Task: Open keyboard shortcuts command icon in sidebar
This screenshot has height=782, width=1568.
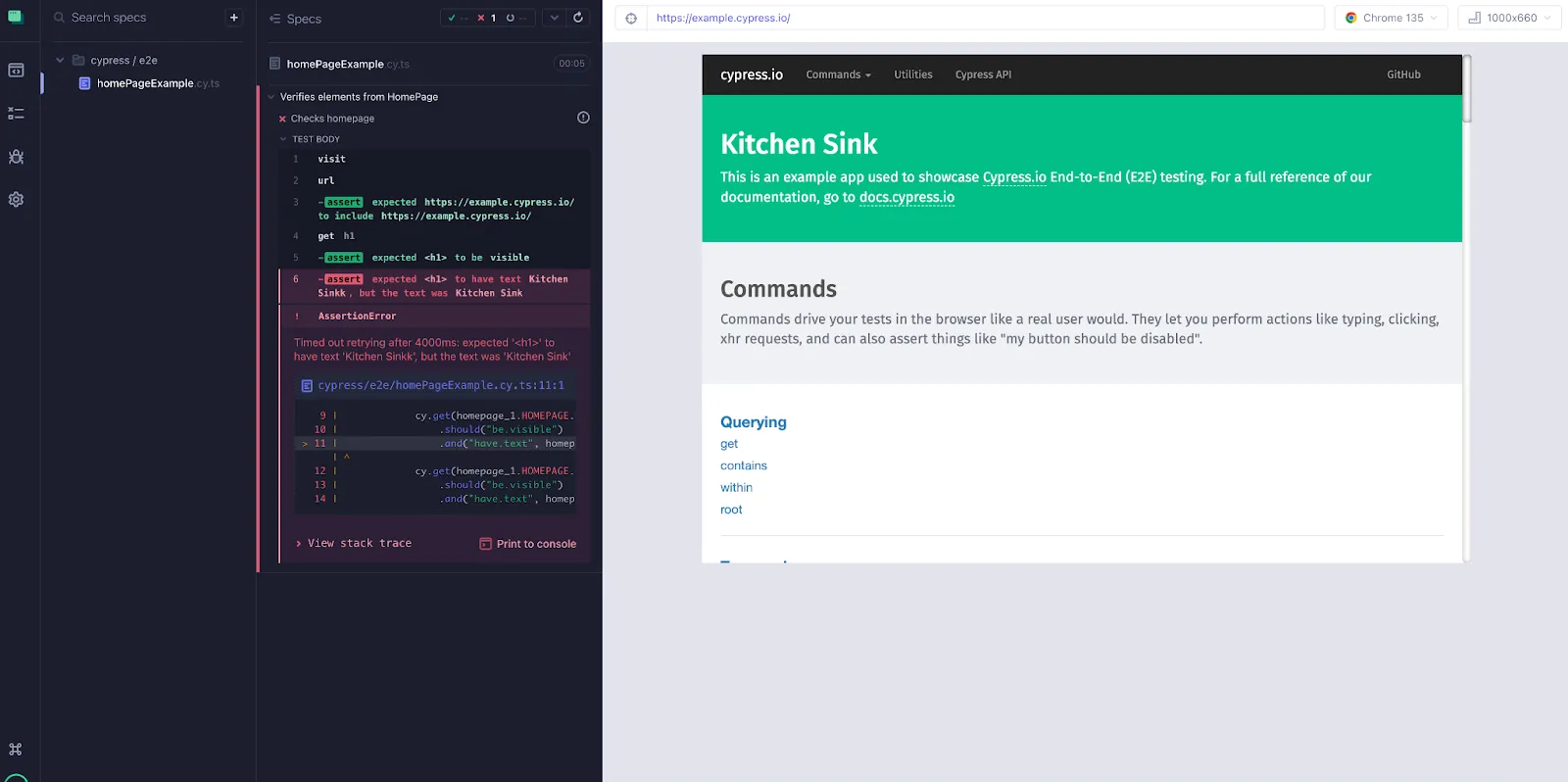Action: point(16,750)
